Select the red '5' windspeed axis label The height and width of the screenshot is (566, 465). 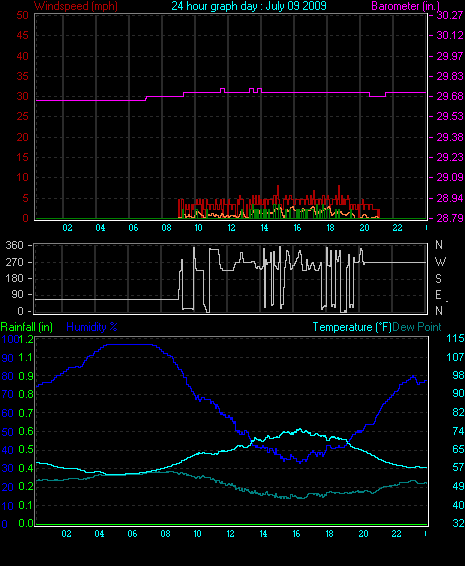click(x=25, y=198)
